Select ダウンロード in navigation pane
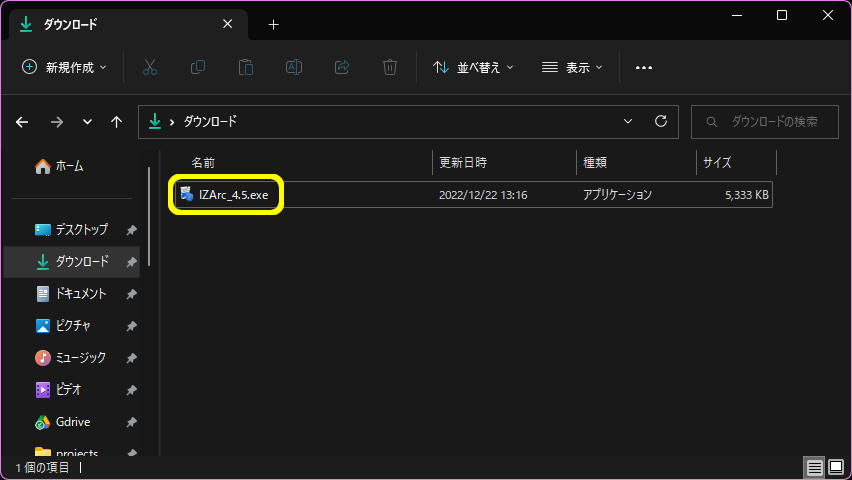The height and width of the screenshot is (480, 852). [x=72, y=262]
